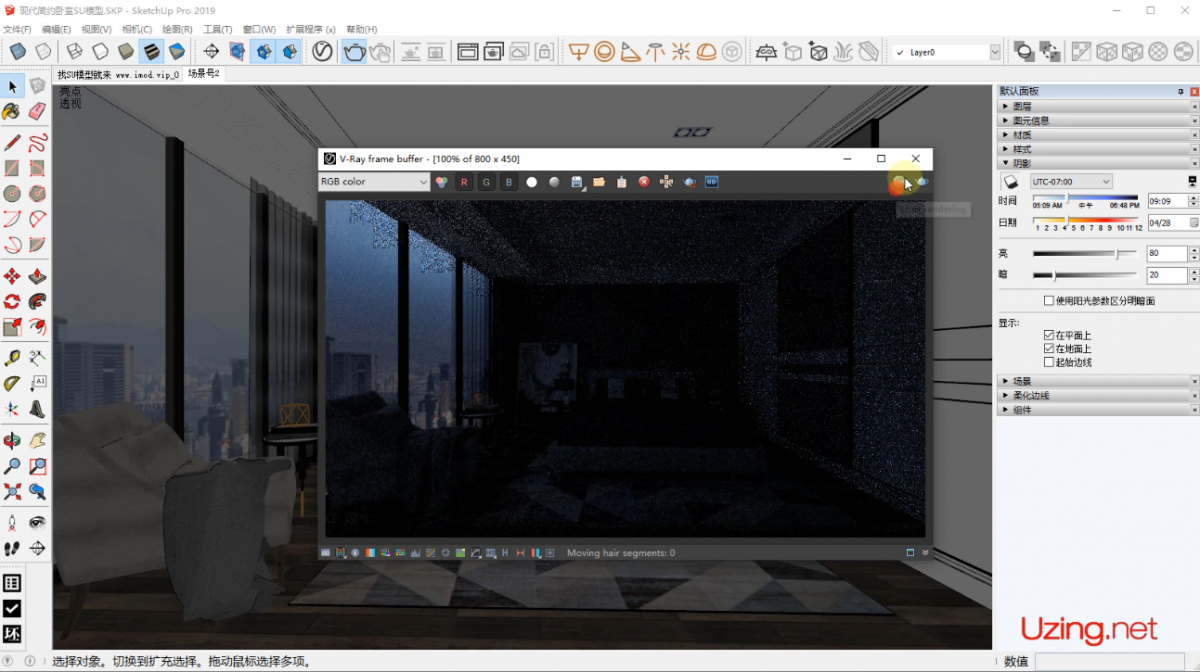1200x672 pixels.
Task: Click the save image icon in frame buffer
Action: point(577,182)
